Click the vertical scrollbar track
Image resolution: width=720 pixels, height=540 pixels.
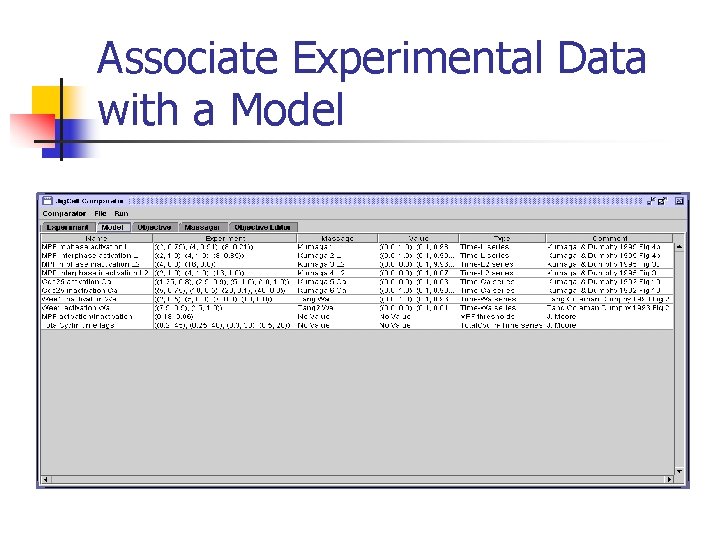click(679, 359)
